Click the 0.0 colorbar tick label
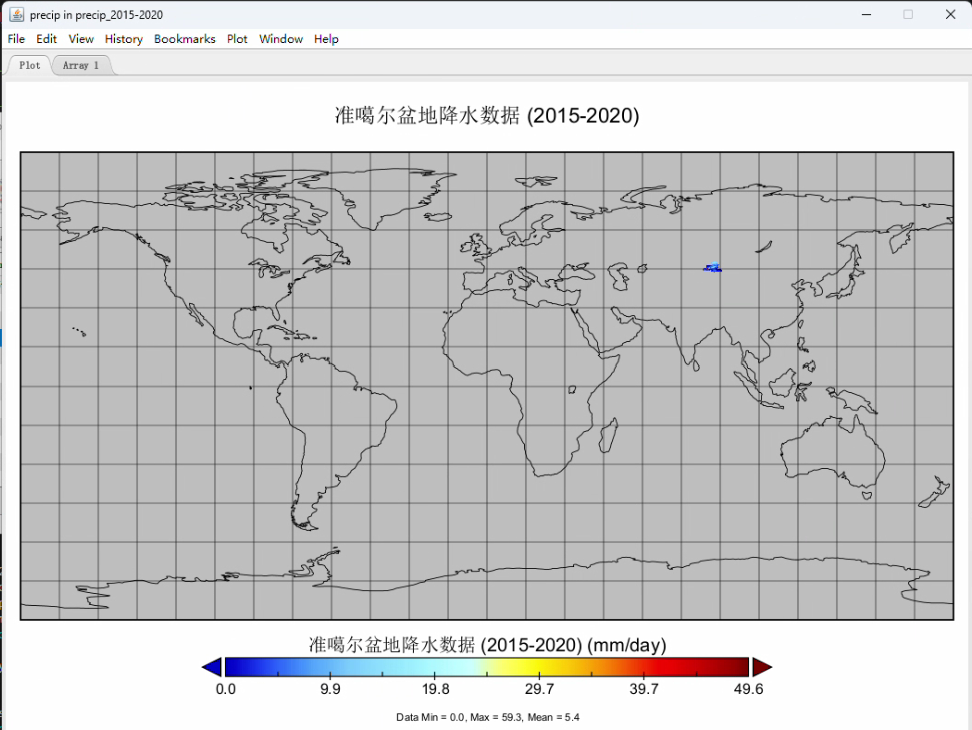This screenshot has height=730, width=972. [226, 689]
